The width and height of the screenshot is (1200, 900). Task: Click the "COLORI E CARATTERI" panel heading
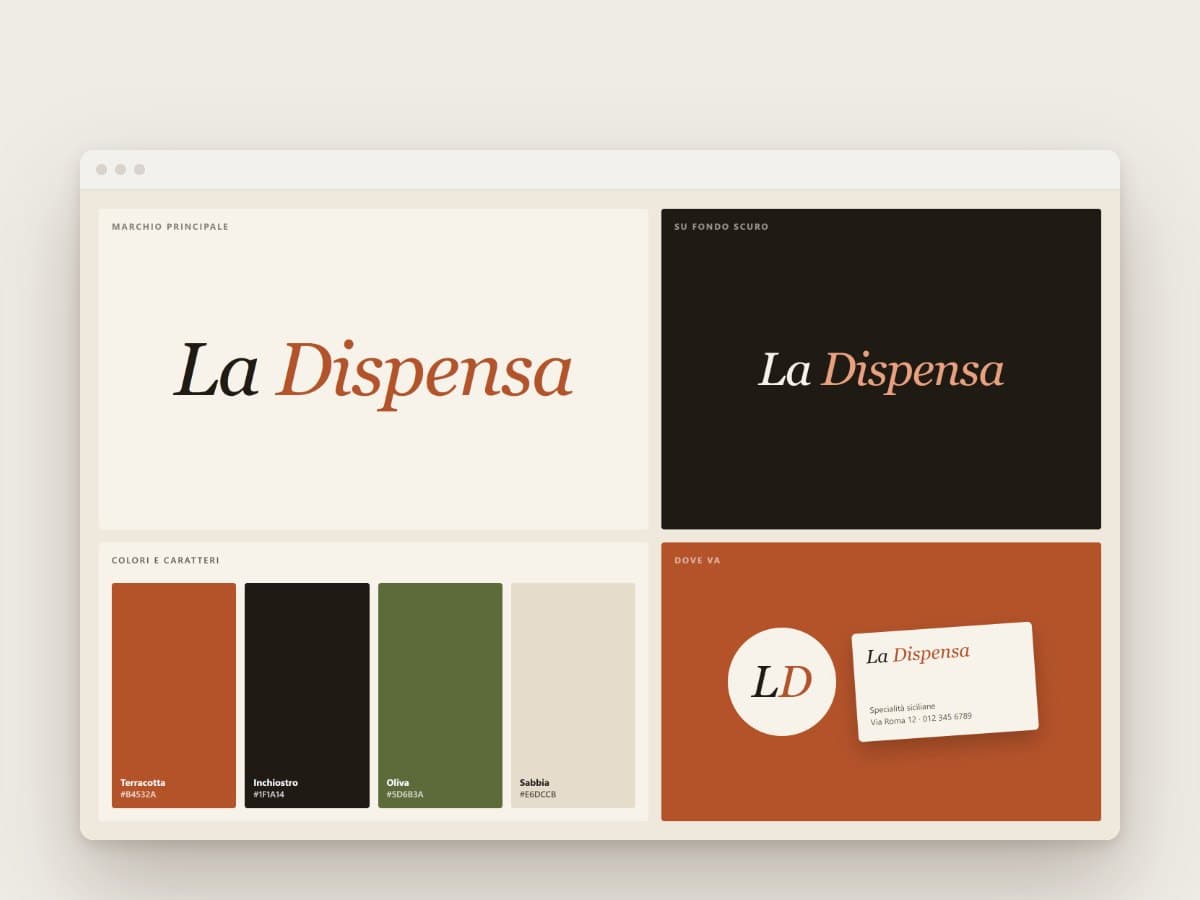(166, 561)
